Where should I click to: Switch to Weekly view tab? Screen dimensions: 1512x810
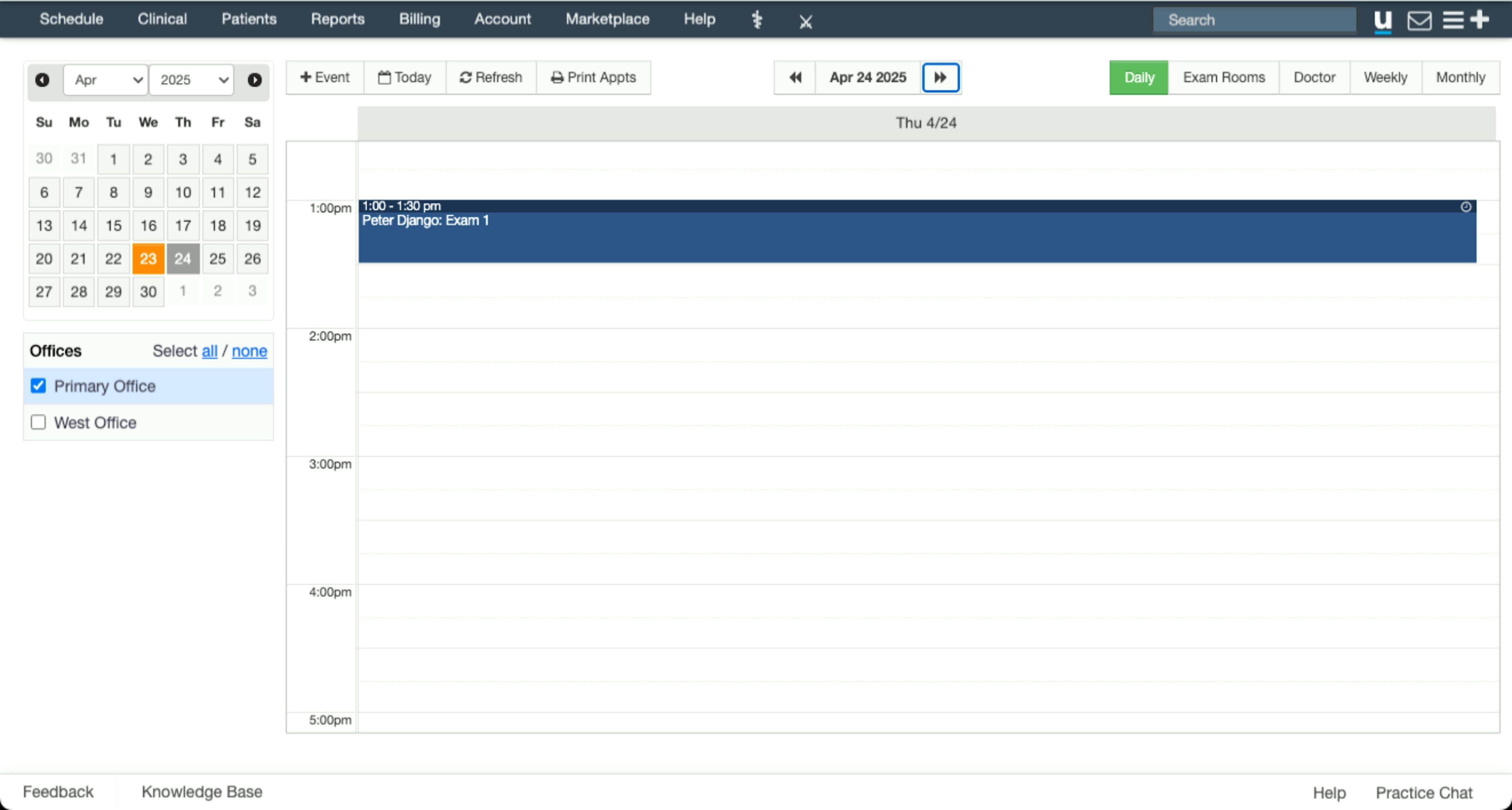point(1385,77)
